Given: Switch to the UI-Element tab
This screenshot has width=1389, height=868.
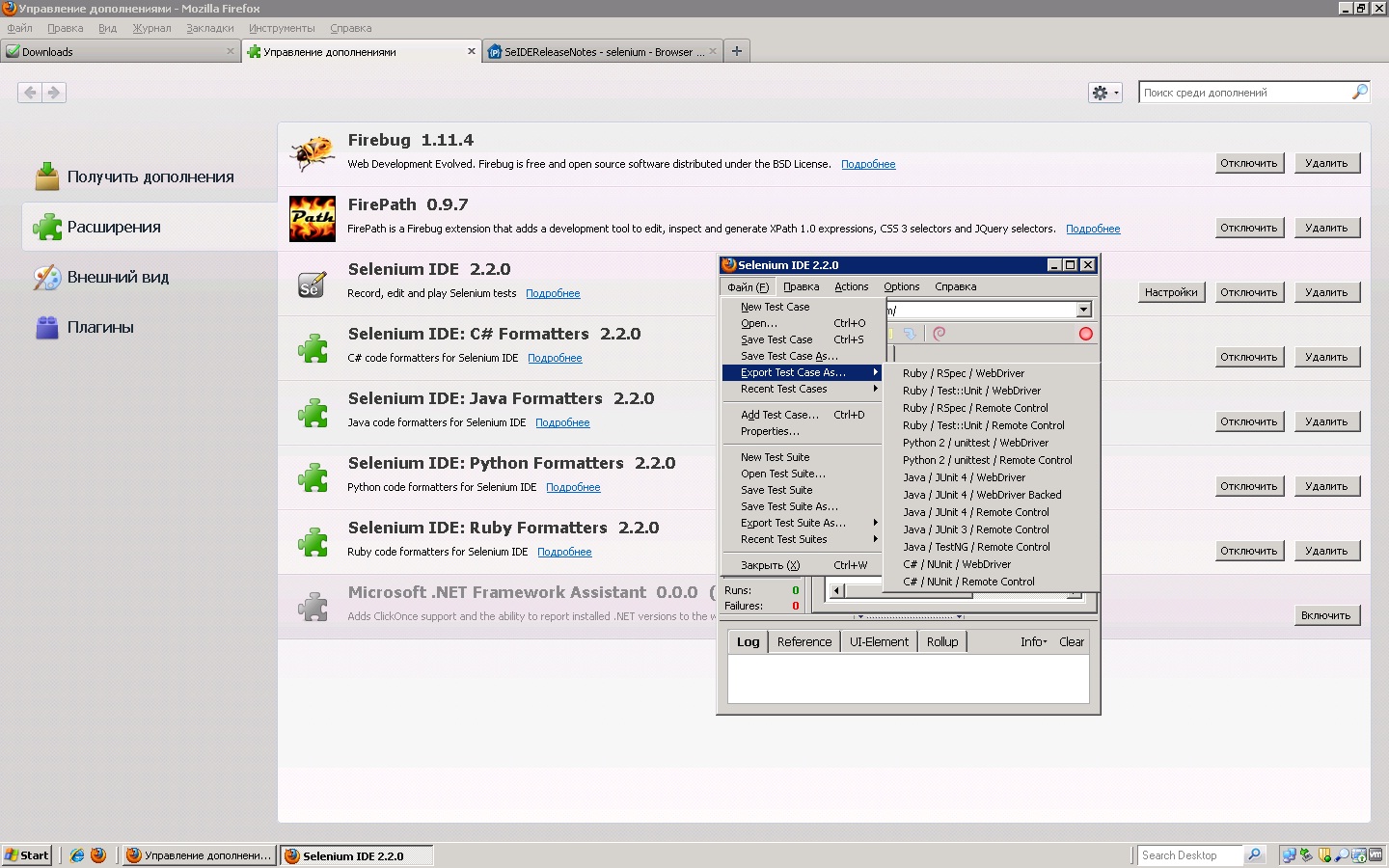Looking at the screenshot, I should click(879, 642).
